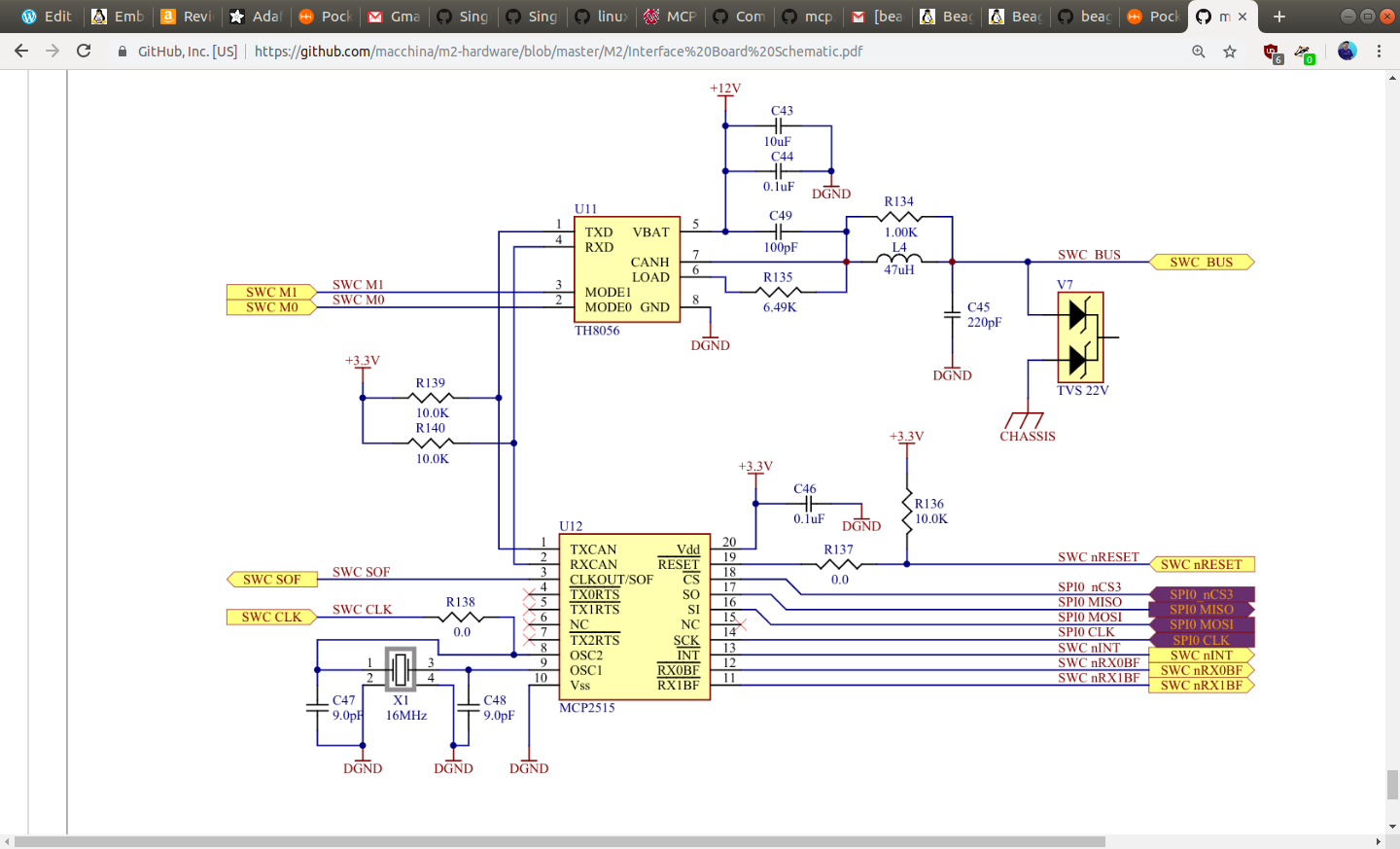Screen dimensions: 1400x849
Task: Click the CHASSIS ground label
Action: tap(1028, 436)
